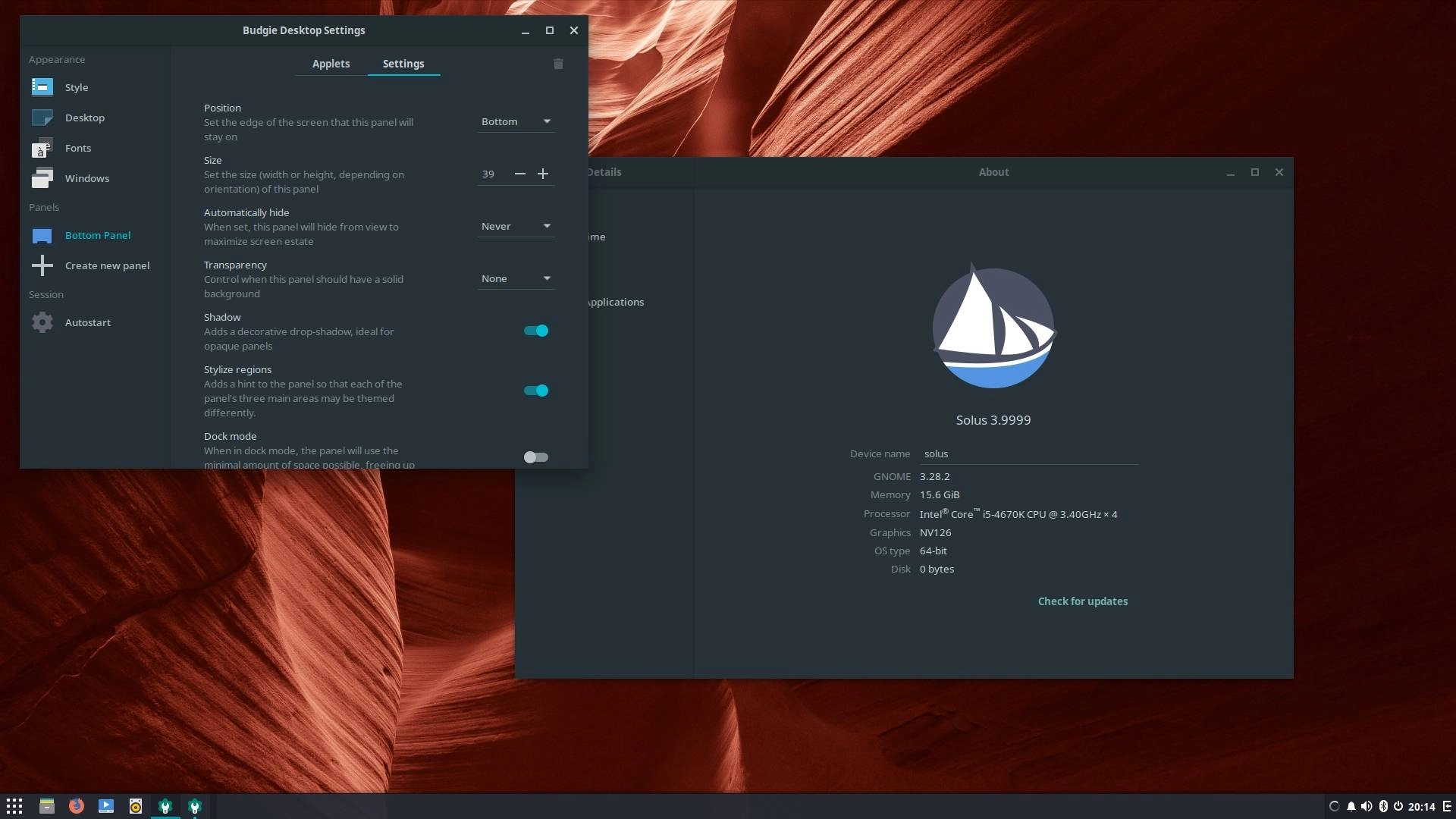This screenshot has height=819, width=1456.
Task: Switch to the second settings taskbar icon
Action: pos(195,806)
